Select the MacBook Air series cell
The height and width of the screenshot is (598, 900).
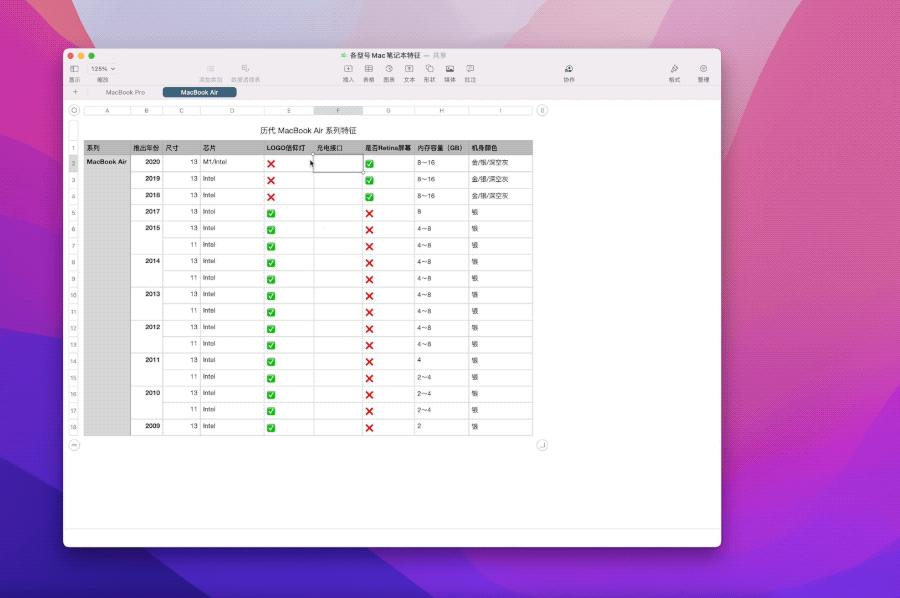[x=107, y=295]
